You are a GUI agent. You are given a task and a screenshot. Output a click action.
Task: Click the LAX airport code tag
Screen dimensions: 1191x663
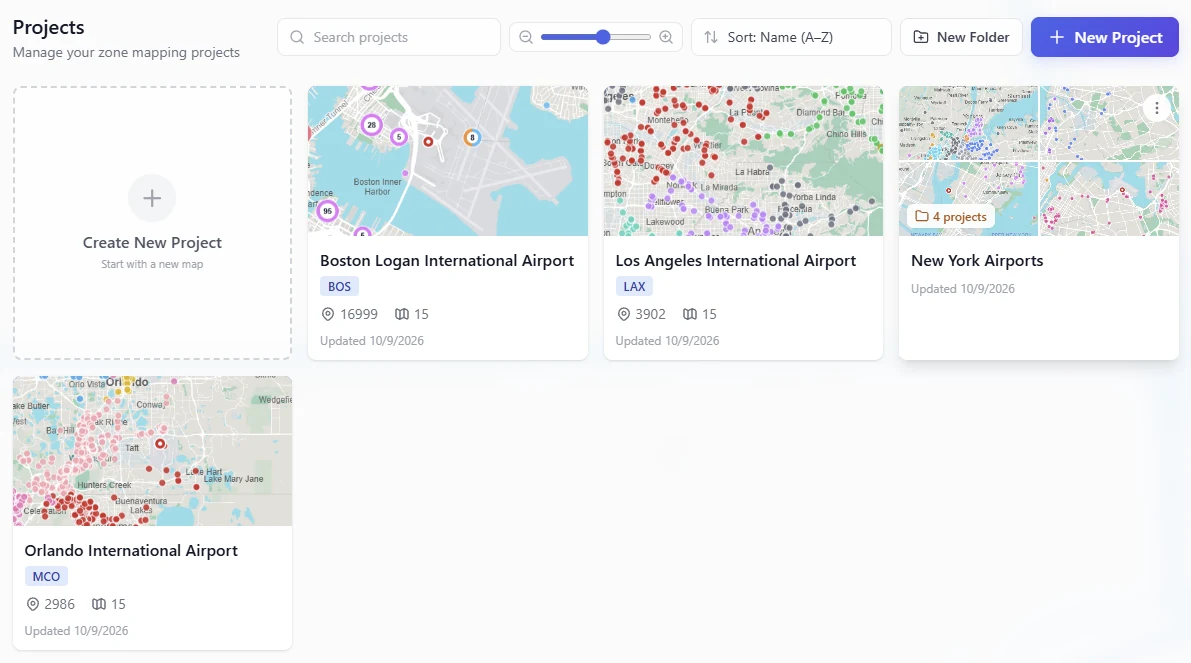pyautogui.click(x=634, y=286)
